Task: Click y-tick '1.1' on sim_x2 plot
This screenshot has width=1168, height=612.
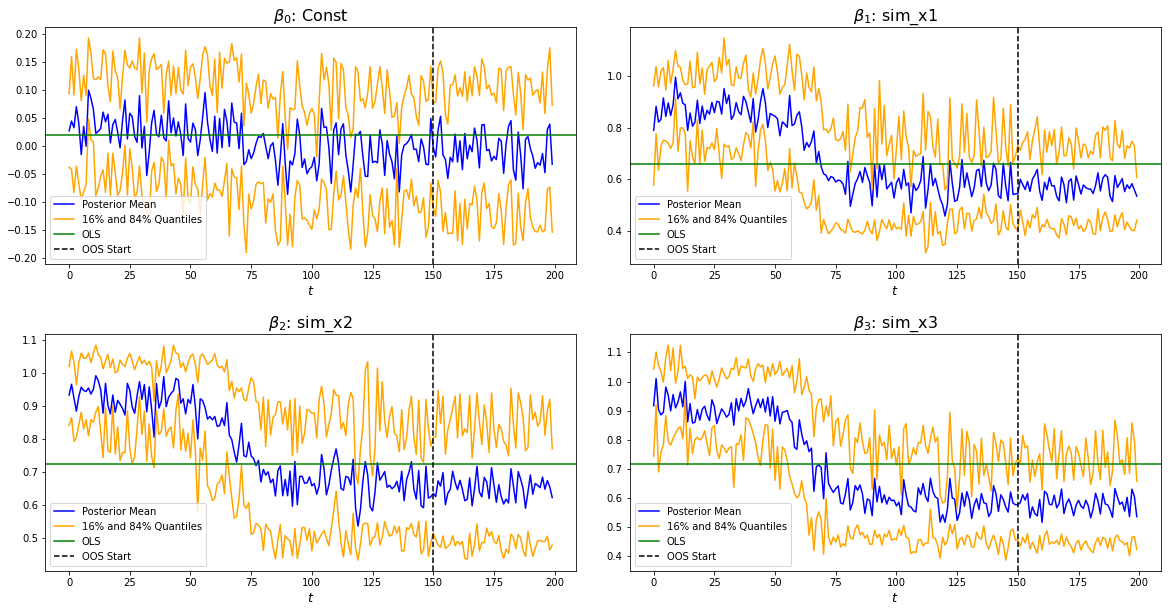Action: click(x=30, y=340)
